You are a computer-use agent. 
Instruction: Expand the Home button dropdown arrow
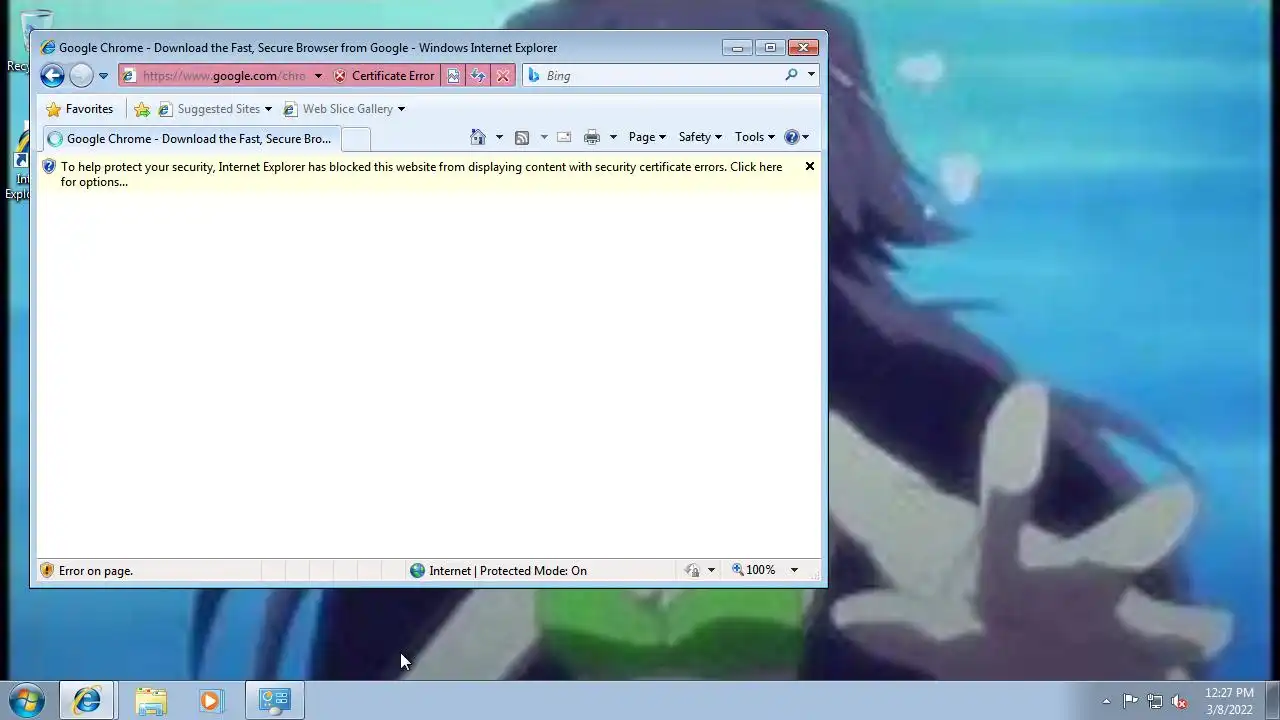pos(499,137)
